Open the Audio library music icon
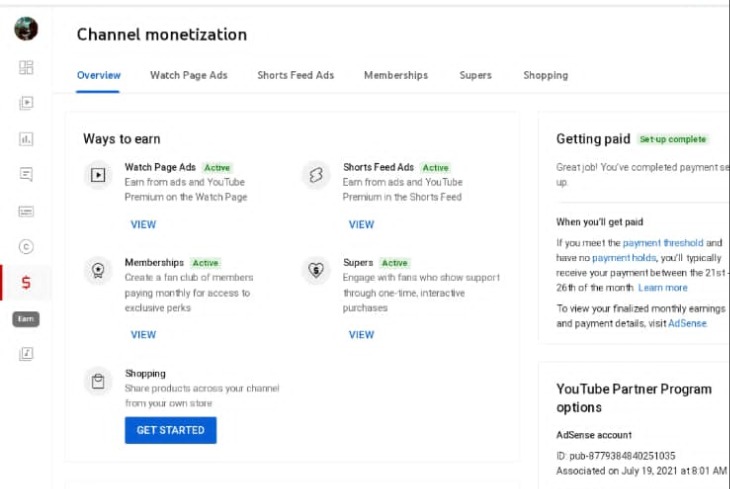The width and height of the screenshot is (730, 489). point(26,354)
